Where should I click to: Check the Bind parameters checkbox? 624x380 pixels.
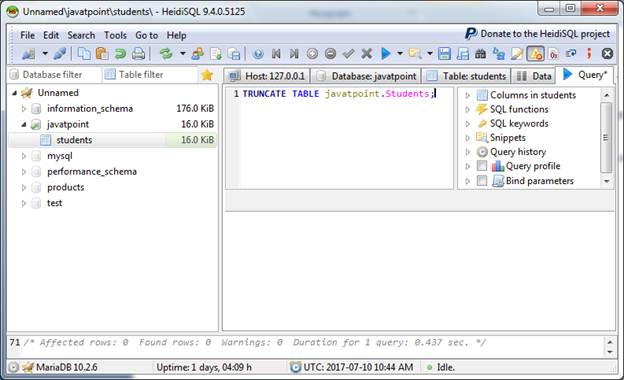482,181
